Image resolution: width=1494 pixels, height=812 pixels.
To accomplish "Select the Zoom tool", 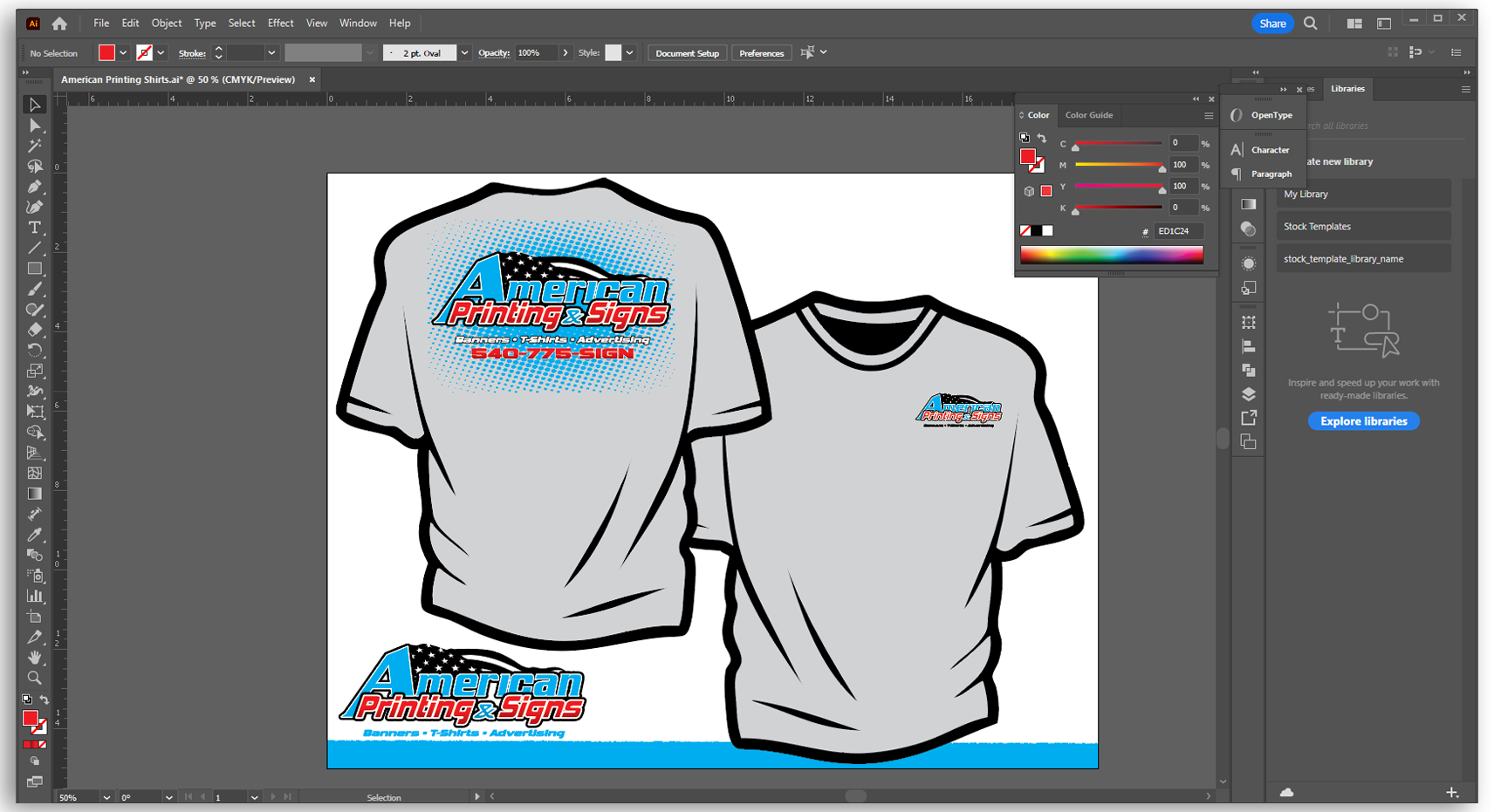I will (x=35, y=678).
